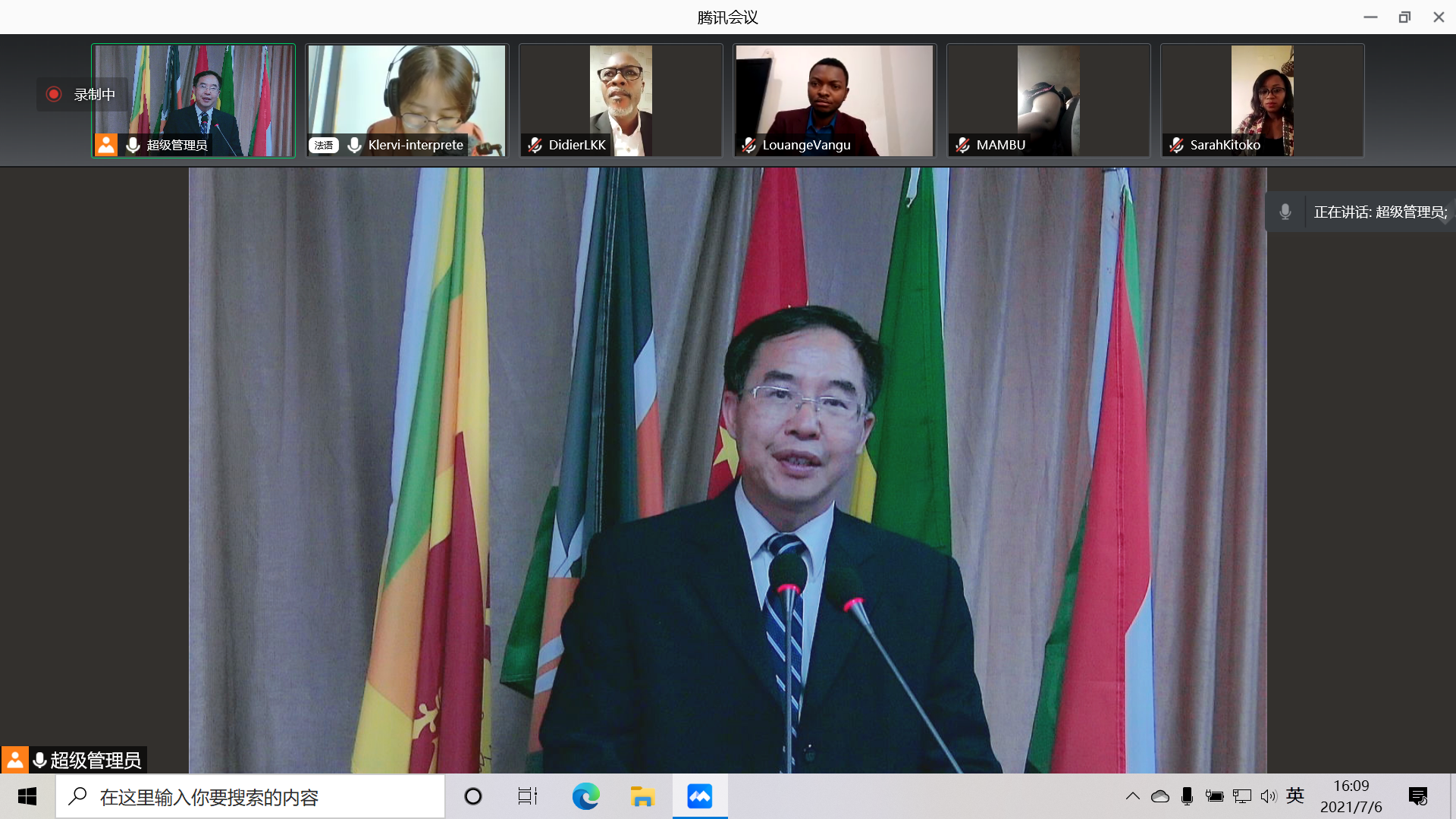Click the muted microphone icon beside DidierLKK
This screenshot has width=1456, height=819.
click(535, 145)
